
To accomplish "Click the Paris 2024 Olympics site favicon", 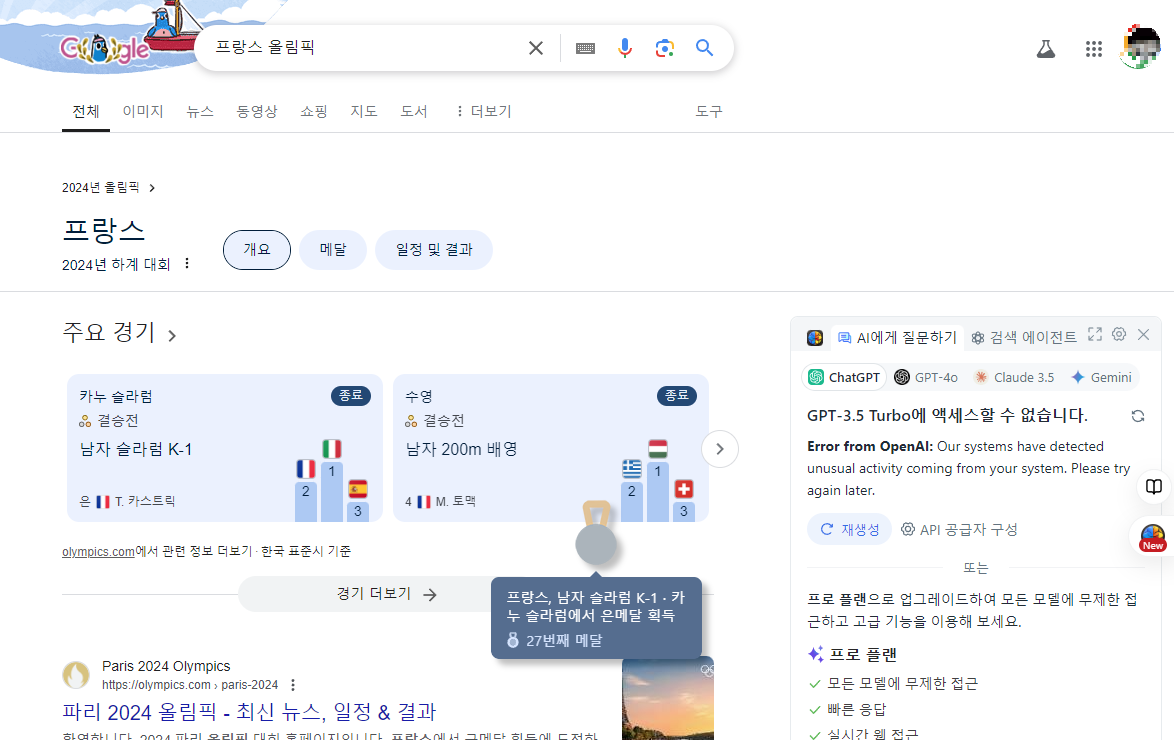I will pos(76,675).
